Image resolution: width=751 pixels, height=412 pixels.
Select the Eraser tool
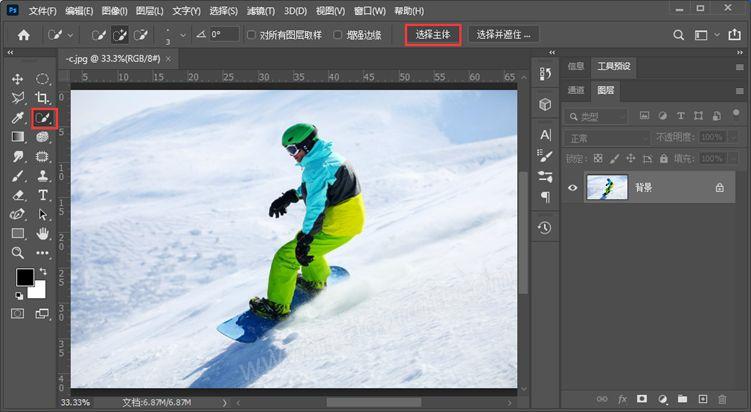click(x=18, y=195)
